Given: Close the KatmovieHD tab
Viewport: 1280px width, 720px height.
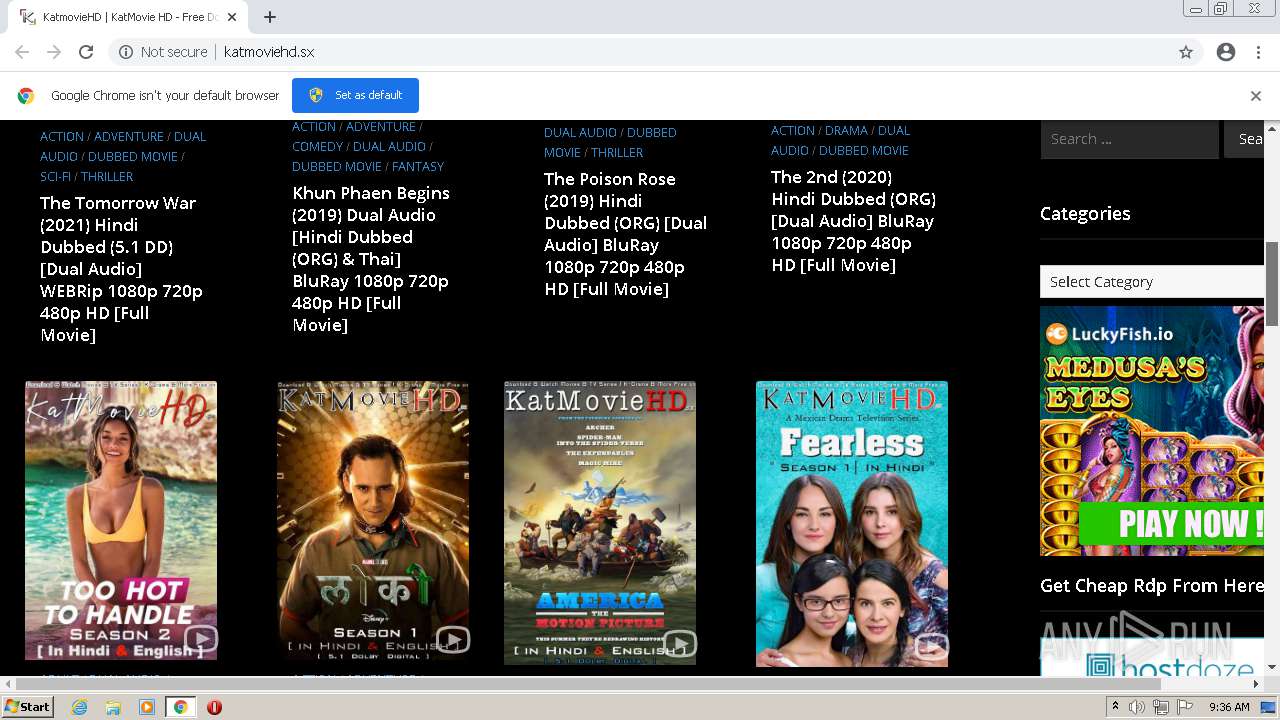Looking at the screenshot, I should tap(232, 17).
